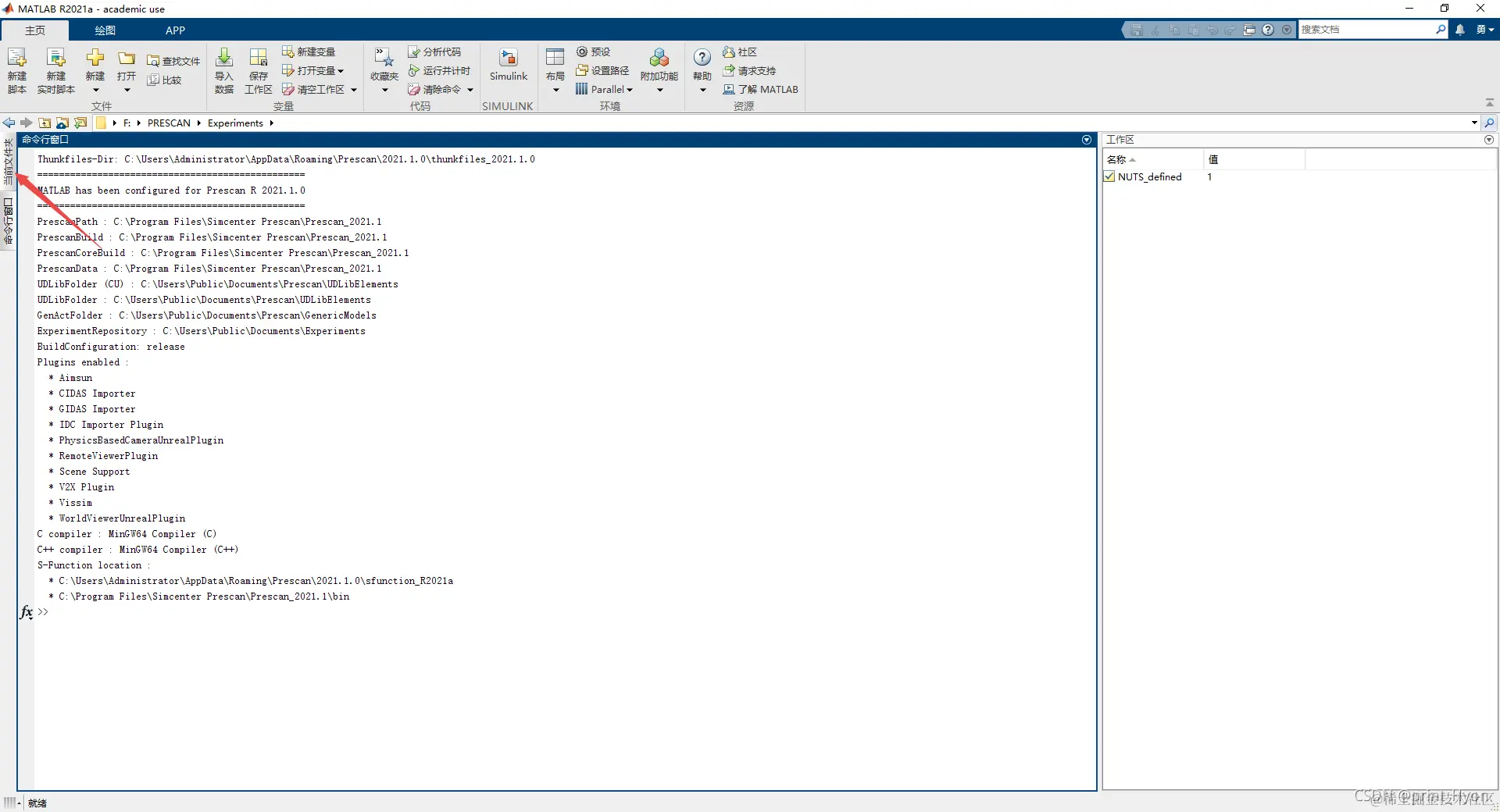Click 比较 (Compare) tool

tap(165, 80)
